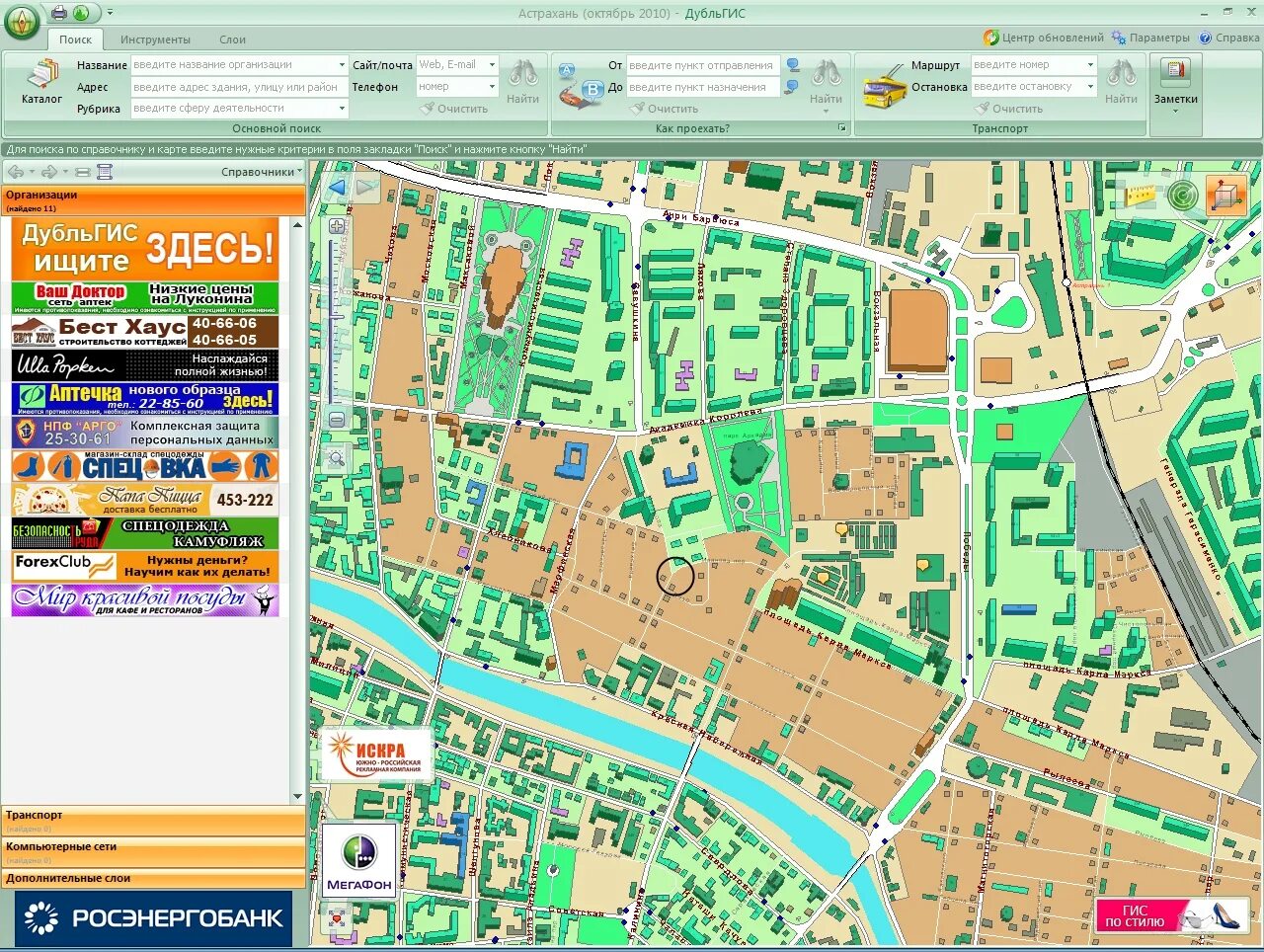Open the Справочники dropdown menu
The height and width of the screenshot is (952, 1264).
pyautogui.click(x=263, y=172)
